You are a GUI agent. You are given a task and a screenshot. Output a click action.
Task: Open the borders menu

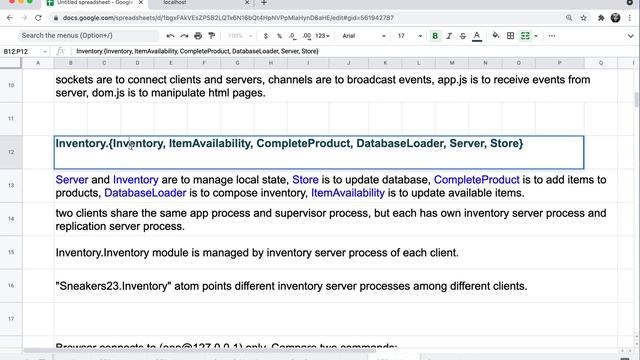pyautogui.click(x=510, y=36)
